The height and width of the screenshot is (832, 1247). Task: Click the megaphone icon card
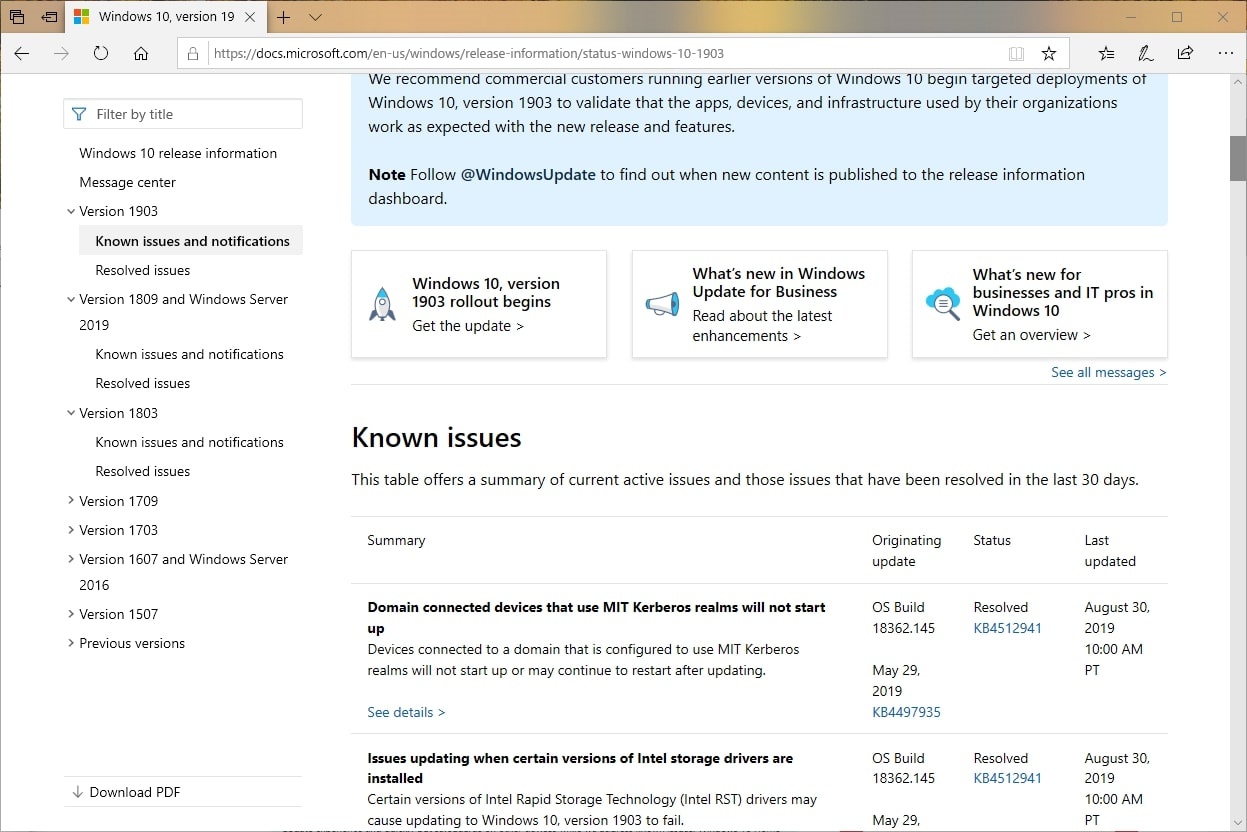tap(662, 304)
